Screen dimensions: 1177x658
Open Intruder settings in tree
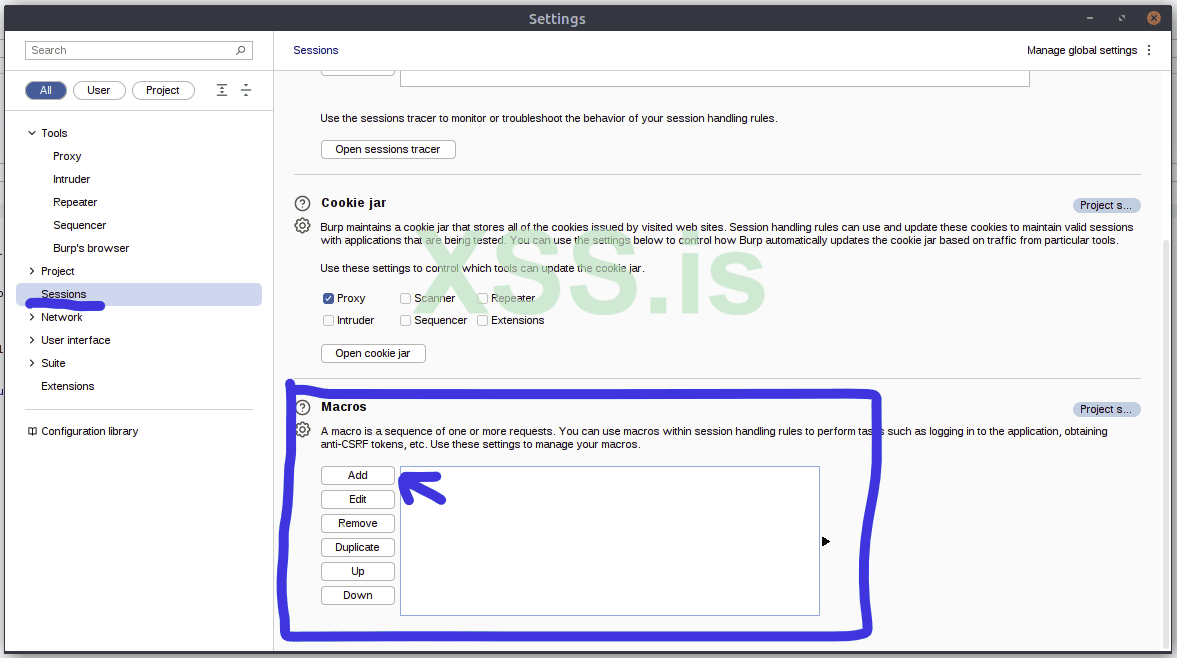pos(71,179)
